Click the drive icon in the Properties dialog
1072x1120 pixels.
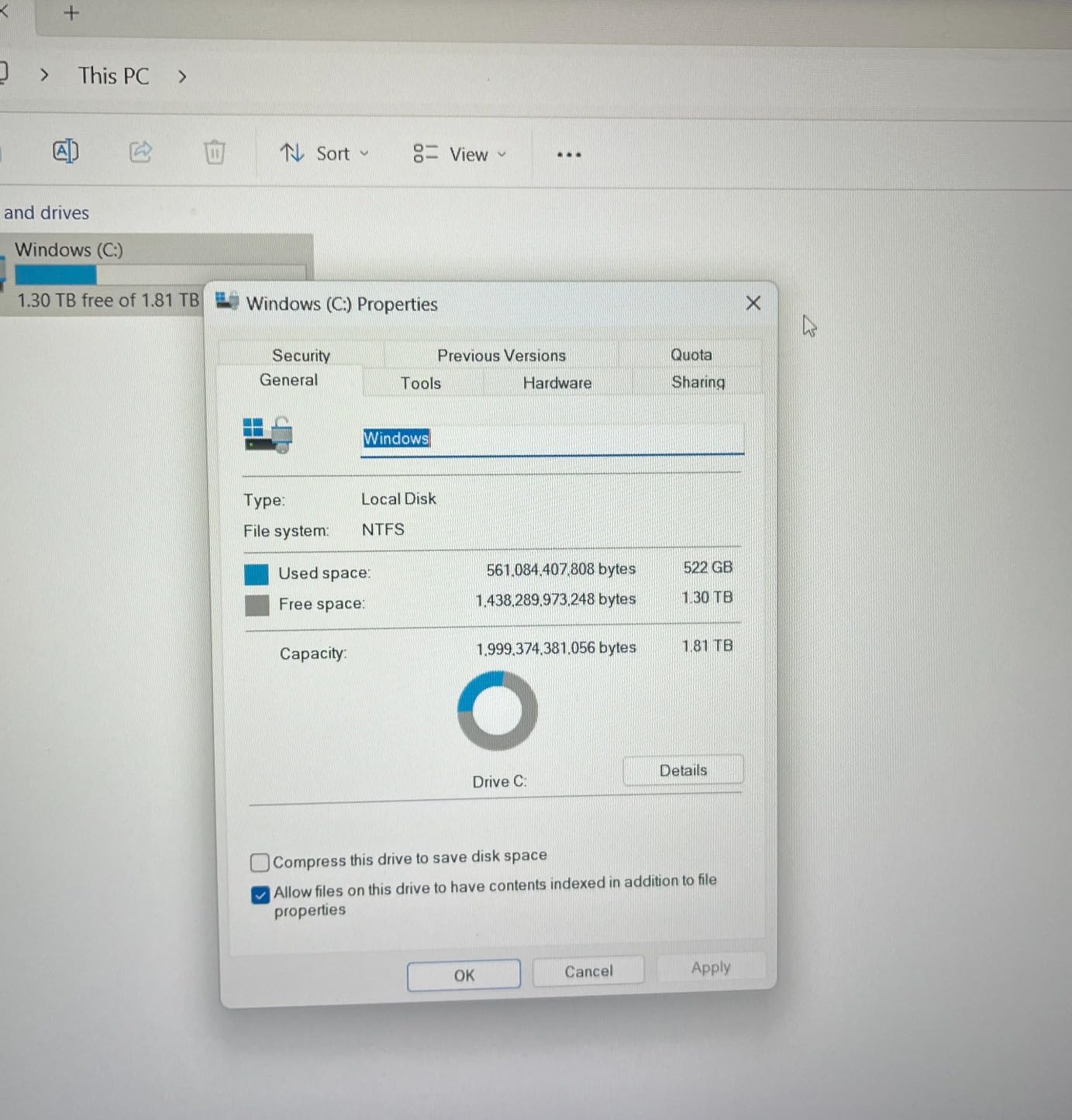[267, 436]
